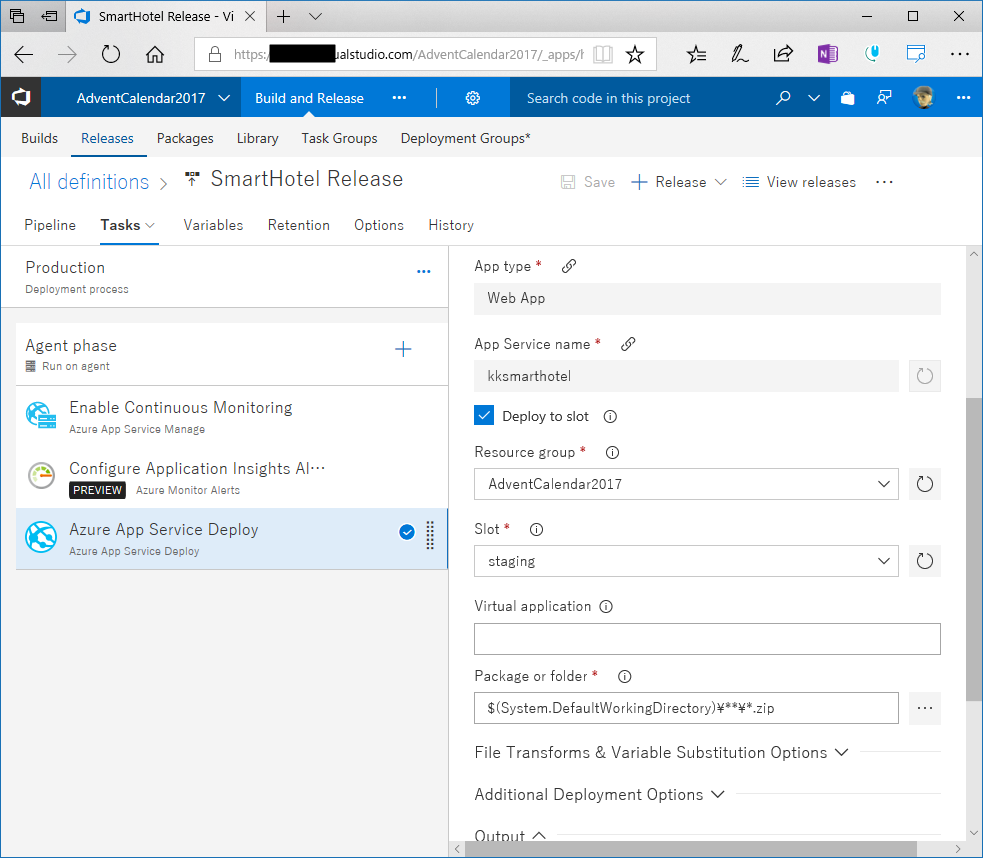
Task: Click the vertical scrollbar of the task panel
Action: (974, 548)
